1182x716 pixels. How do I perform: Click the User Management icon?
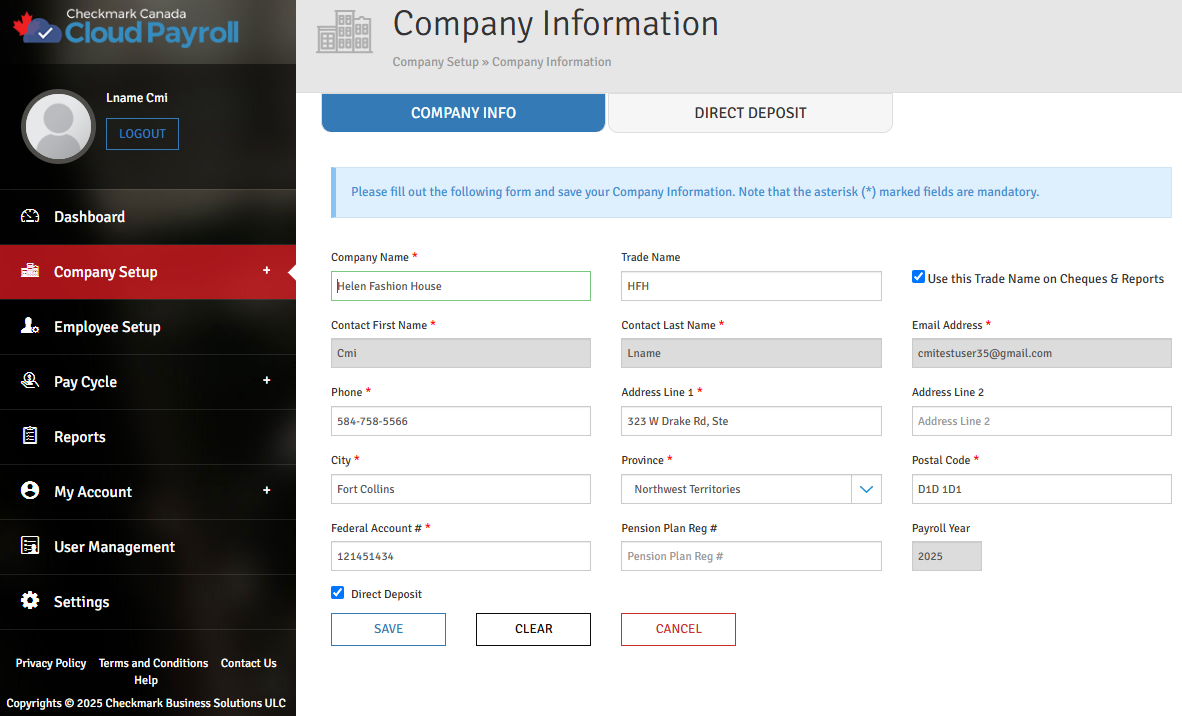(x=30, y=547)
